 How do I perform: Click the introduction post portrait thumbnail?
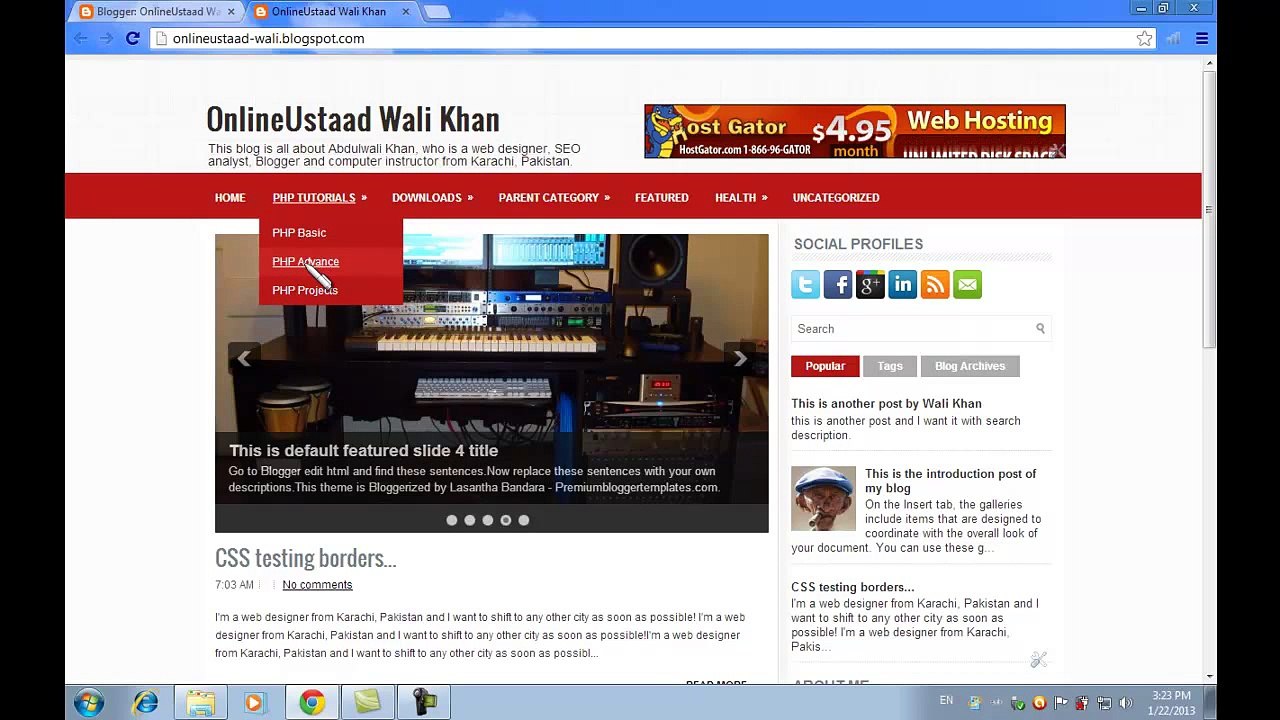point(824,499)
